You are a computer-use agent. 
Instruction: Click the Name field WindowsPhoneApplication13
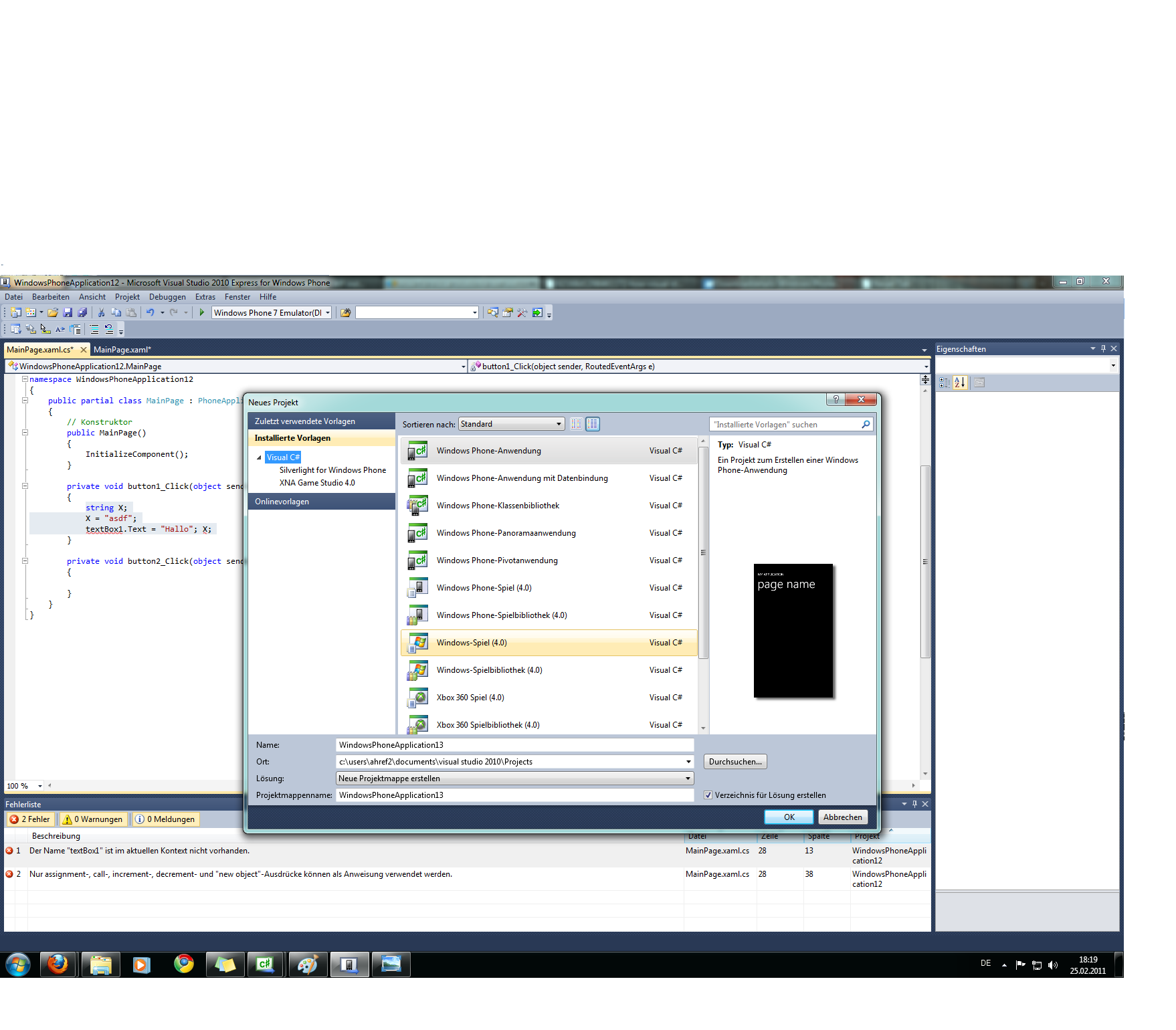(x=514, y=745)
